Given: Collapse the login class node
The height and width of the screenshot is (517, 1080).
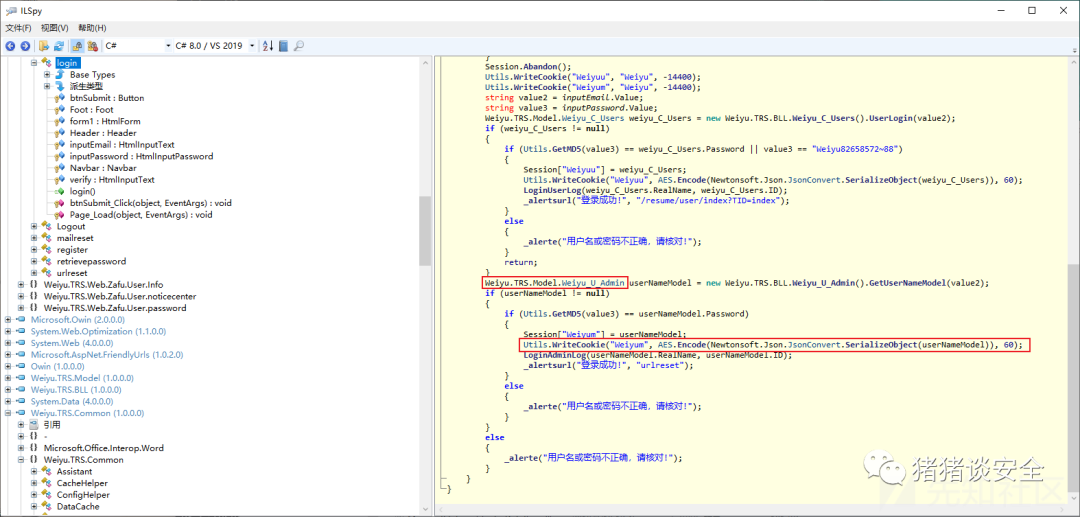Looking at the screenshot, I should [34, 63].
